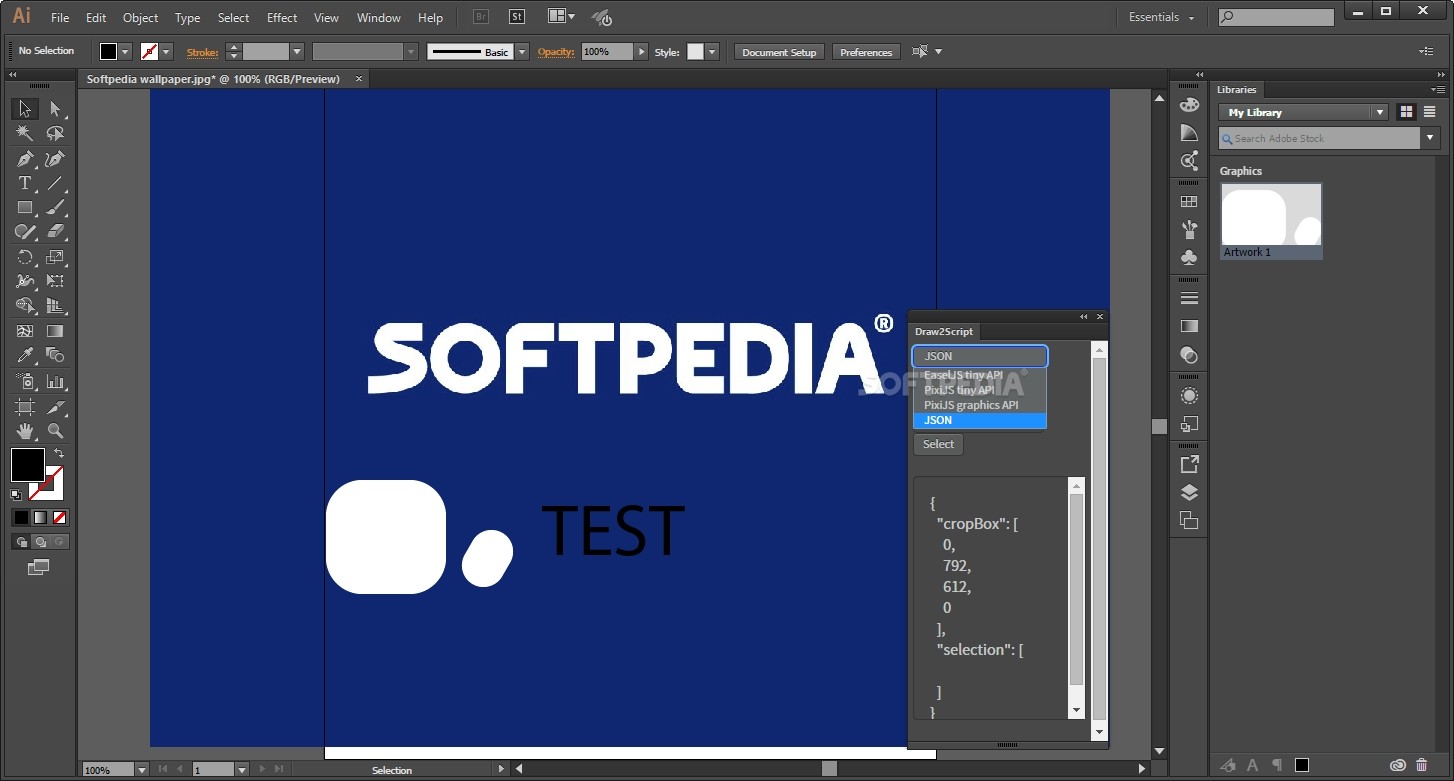The height and width of the screenshot is (781, 1454).
Task: Select the Zoom tool
Action: 55,431
